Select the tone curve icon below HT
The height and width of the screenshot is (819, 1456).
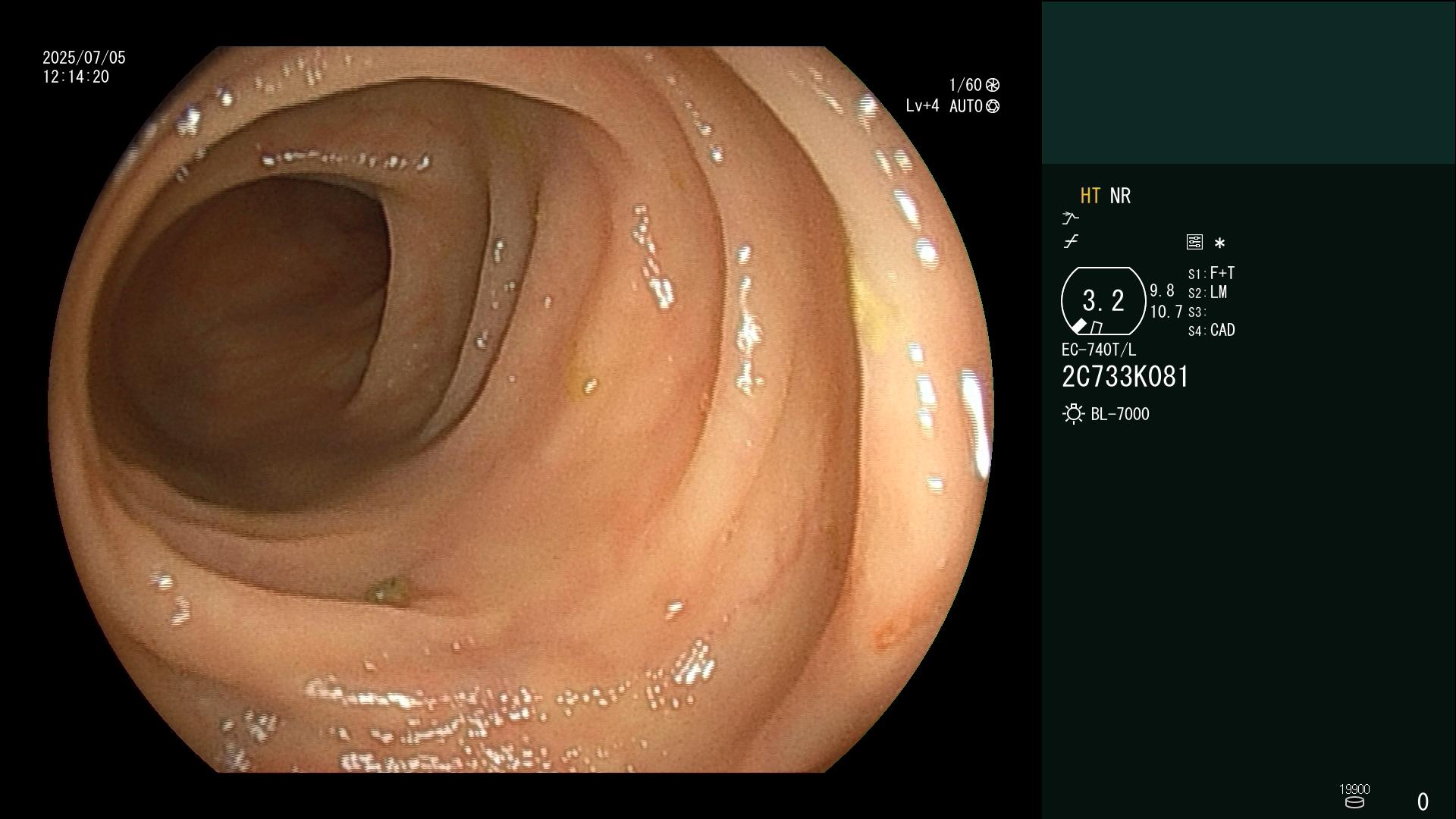coord(1070,218)
